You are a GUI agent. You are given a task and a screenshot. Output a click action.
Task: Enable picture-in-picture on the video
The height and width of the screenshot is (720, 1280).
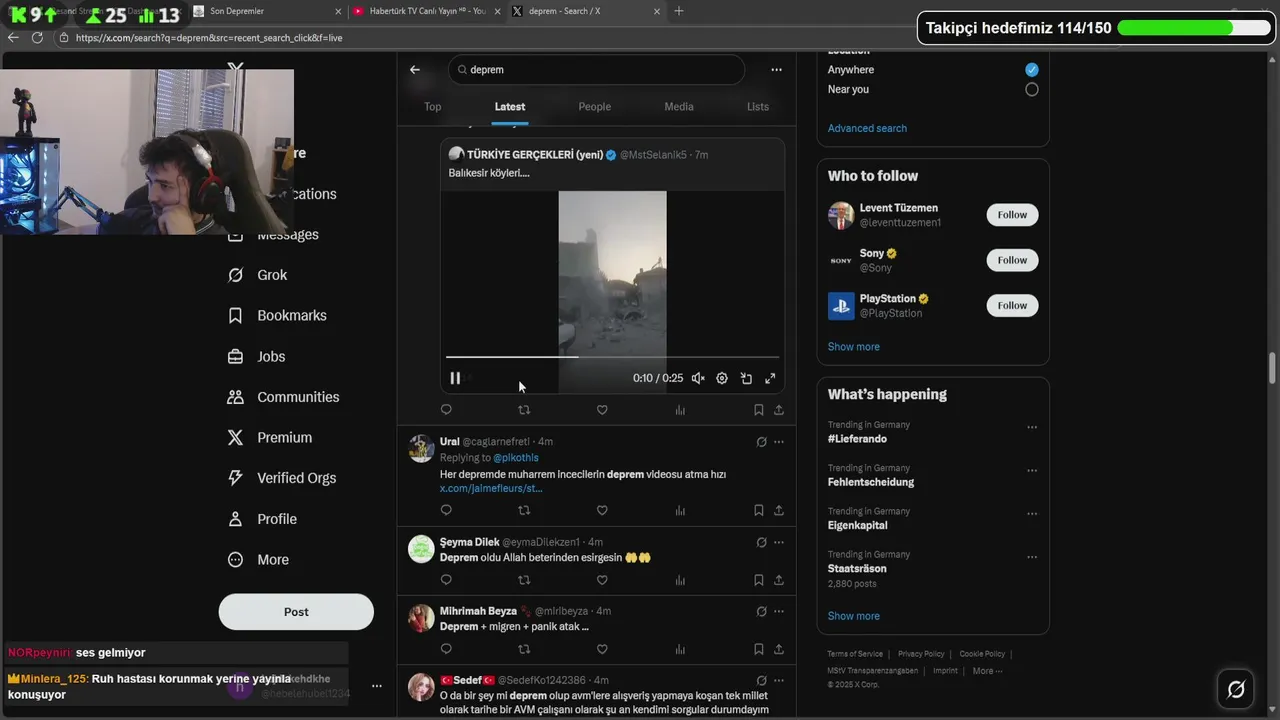(746, 378)
